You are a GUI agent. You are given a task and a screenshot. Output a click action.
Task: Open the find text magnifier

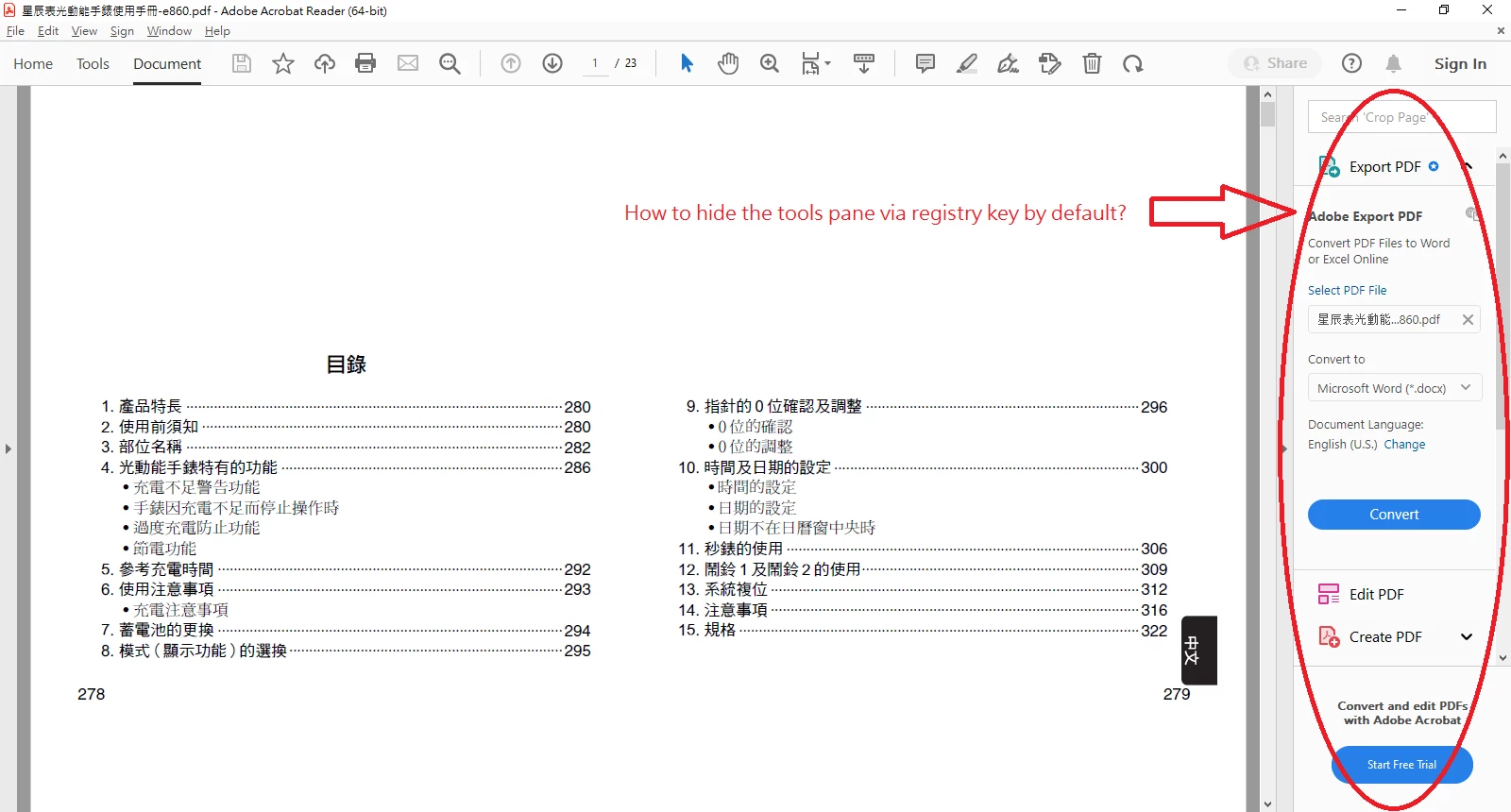tap(450, 63)
